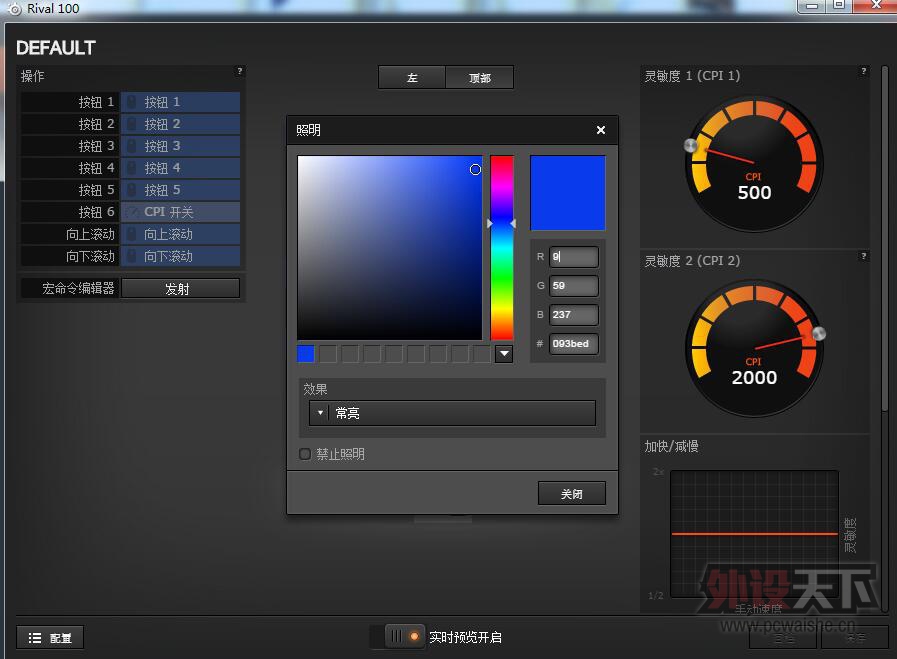This screenshot has height=659, width=897.
Task: Select the 按钮 1 action assignment
Action: (x=180, y=102)
